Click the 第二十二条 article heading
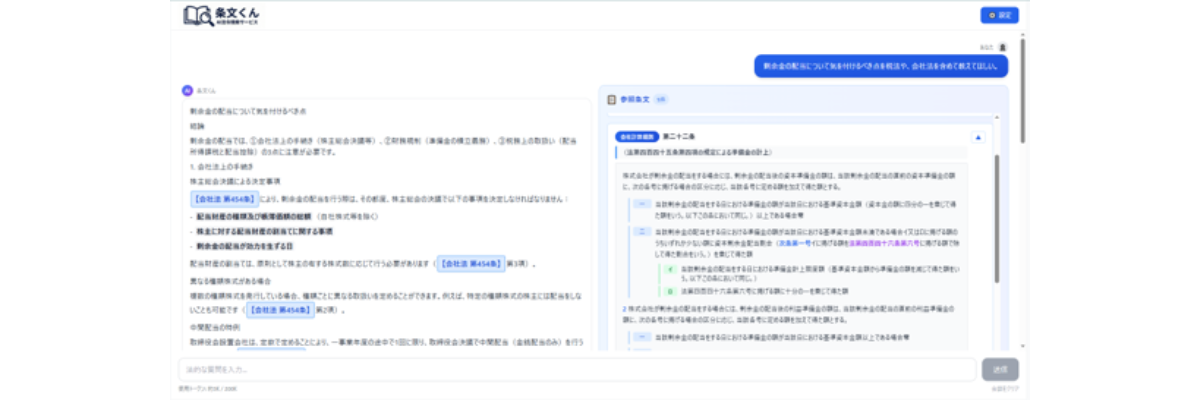This screenshot has height=400, width=1200. coord(678,136)
